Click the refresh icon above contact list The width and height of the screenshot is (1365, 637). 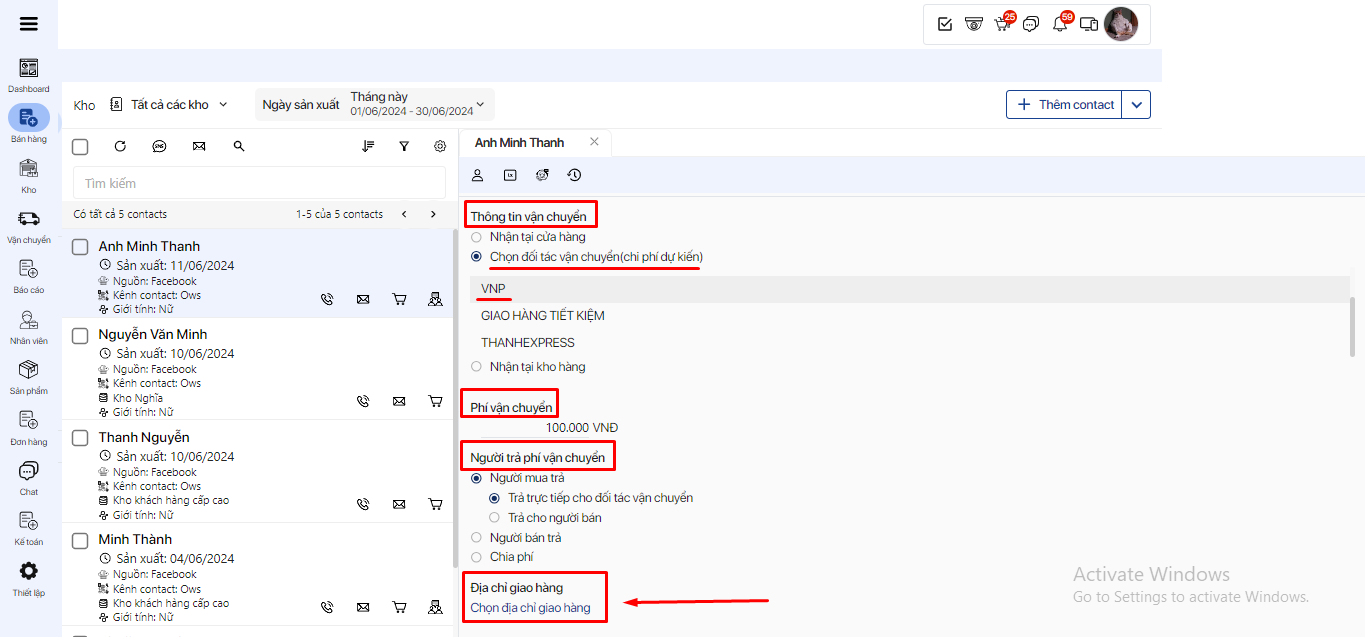coord(120,146)
